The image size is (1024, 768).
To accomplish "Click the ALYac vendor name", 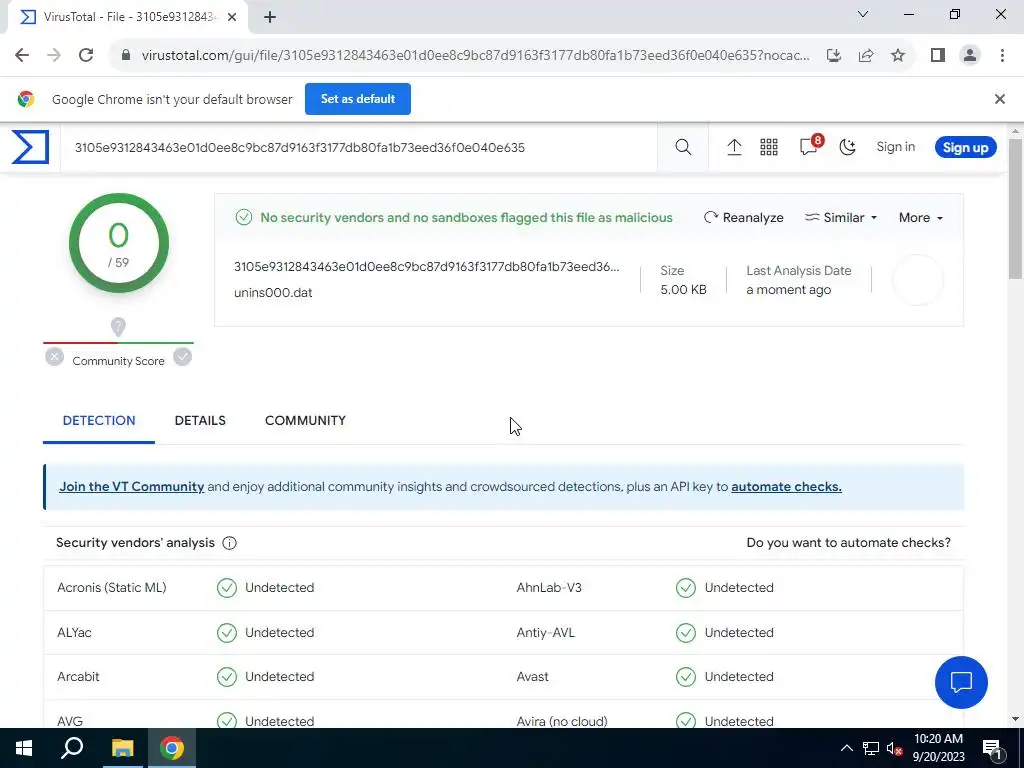I will [x=74, y=632].
